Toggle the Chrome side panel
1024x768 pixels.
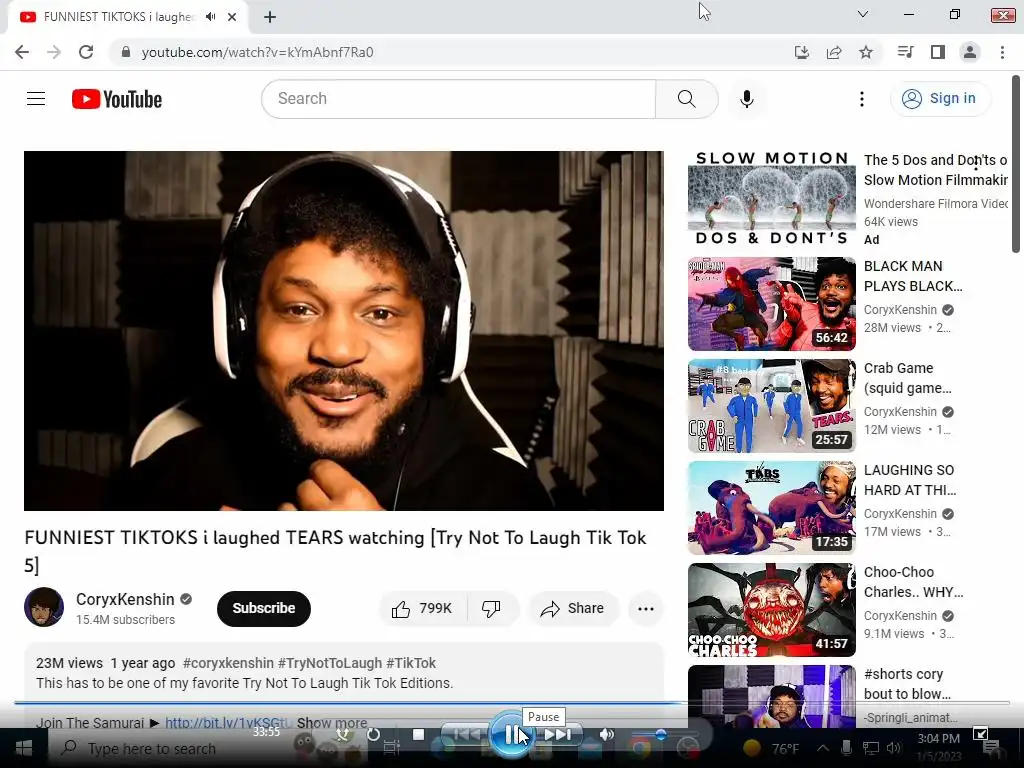938,52
